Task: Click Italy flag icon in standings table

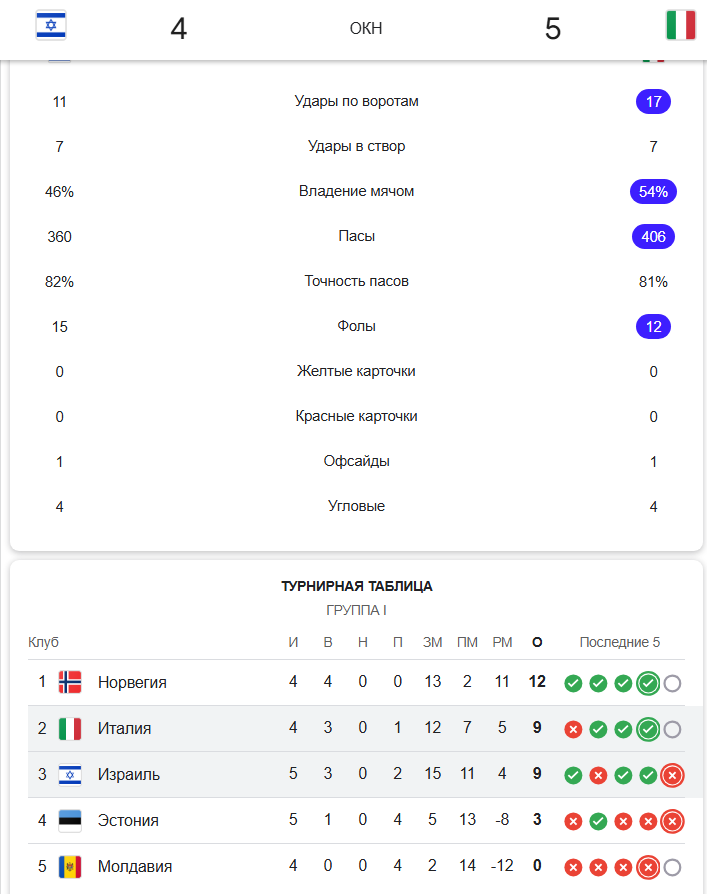Action: coord(70,728)
